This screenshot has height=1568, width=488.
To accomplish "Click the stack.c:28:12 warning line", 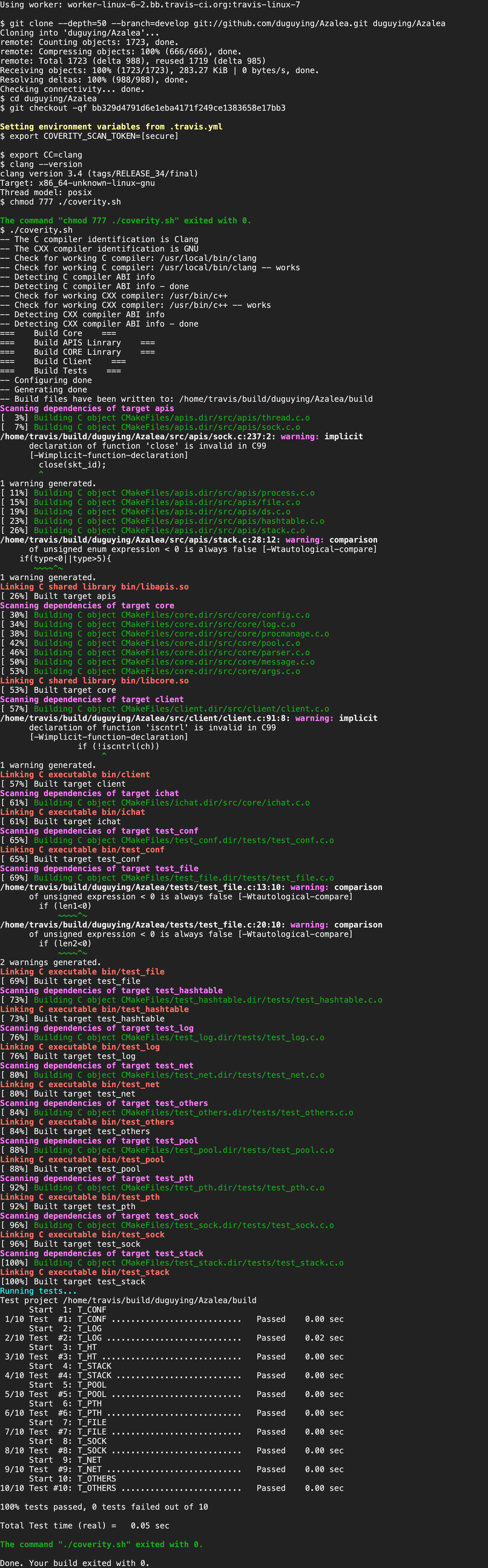I will 189,540.
